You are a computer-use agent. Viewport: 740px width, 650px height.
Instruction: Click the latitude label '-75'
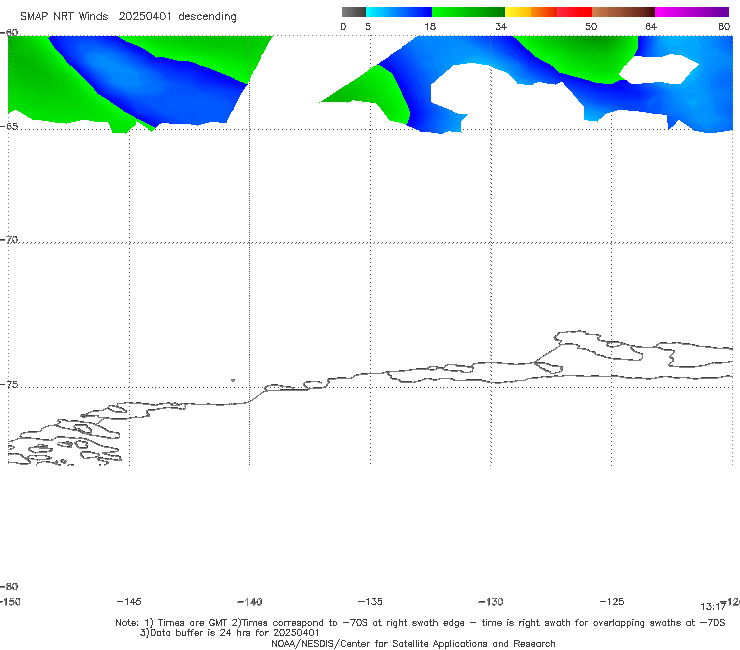click(x=9, y=384)
